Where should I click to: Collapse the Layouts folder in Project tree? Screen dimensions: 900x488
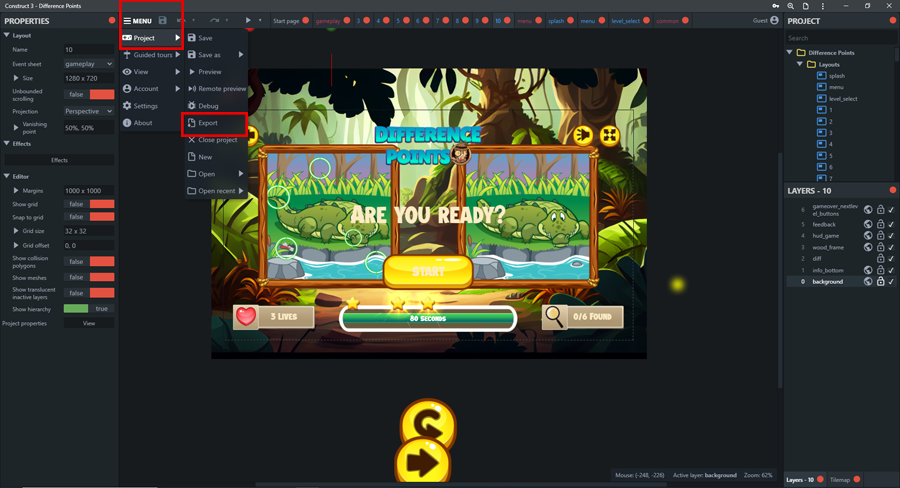click(800, 64)
